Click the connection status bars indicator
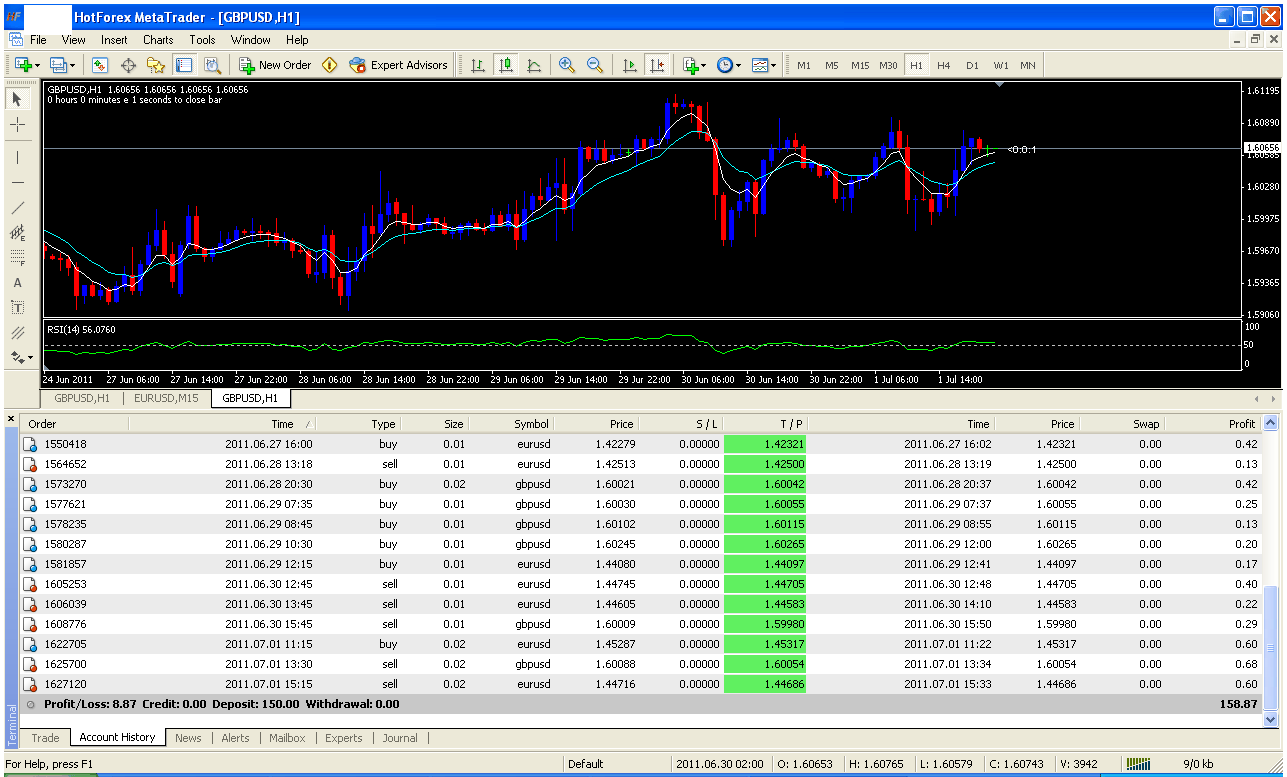 tap(1138, 764)
